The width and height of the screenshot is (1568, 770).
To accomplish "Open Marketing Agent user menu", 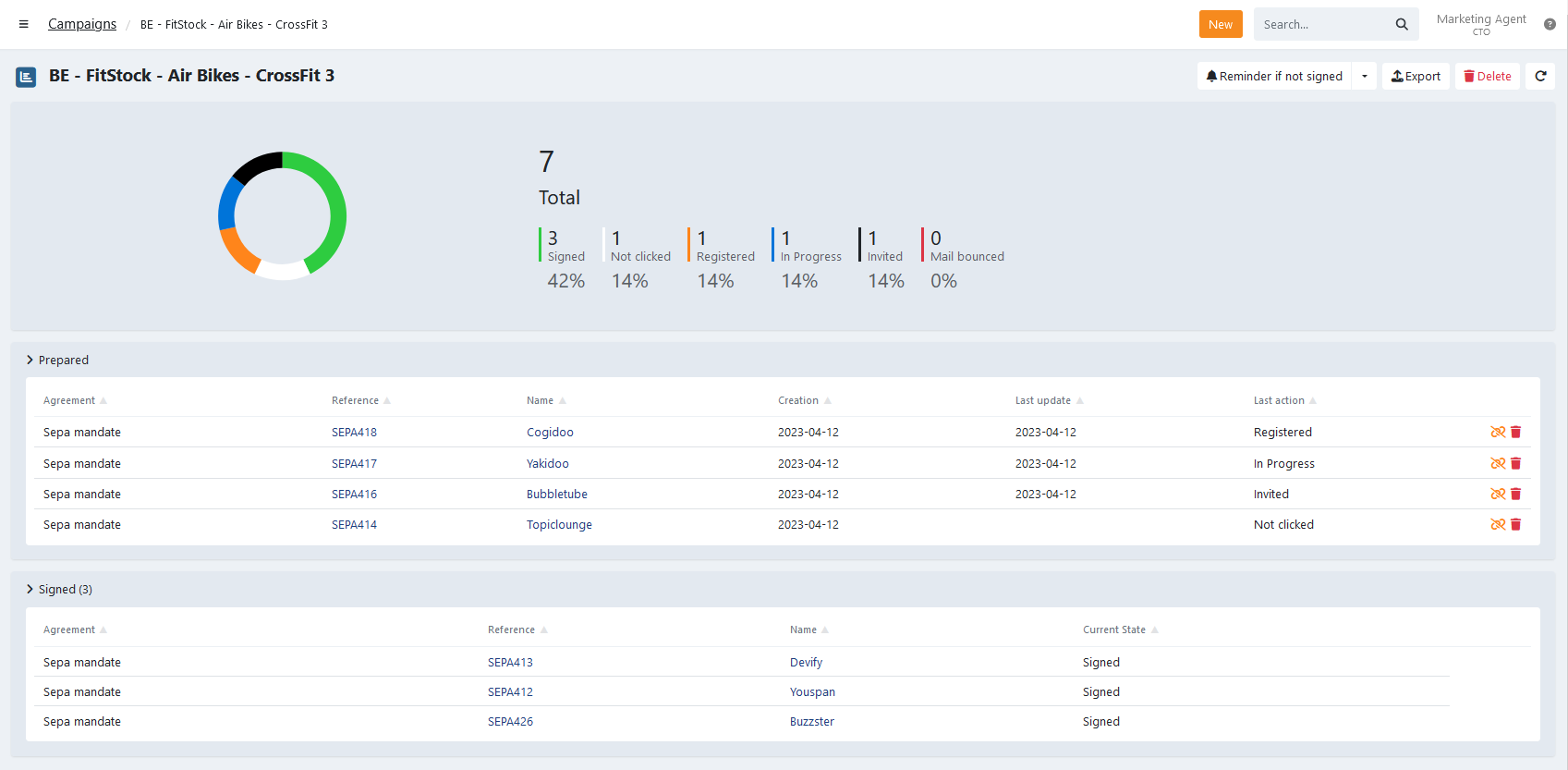I will [1480, 24].
